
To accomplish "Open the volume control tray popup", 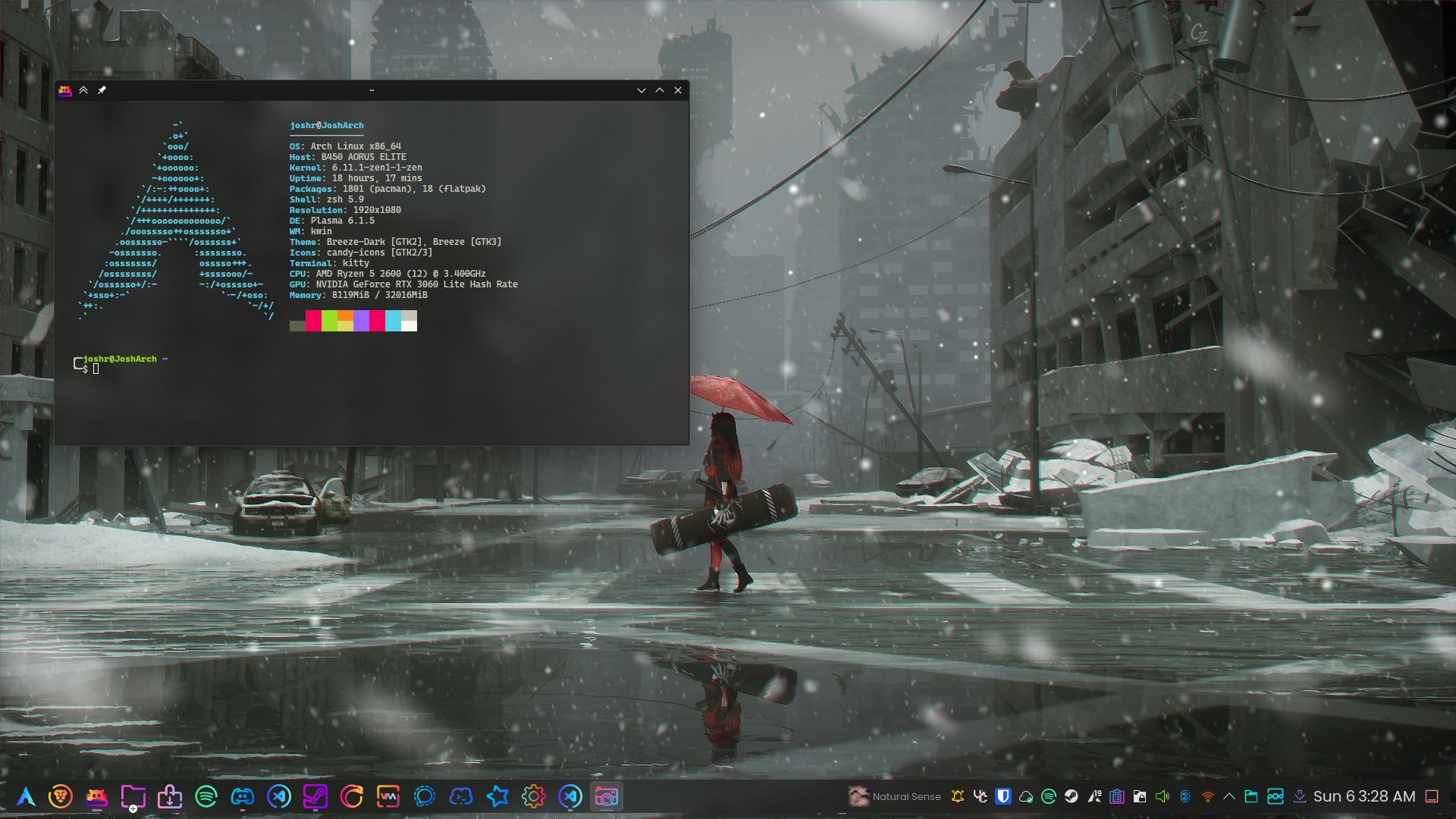I will pyautogui.click(x=1163, y=797).
